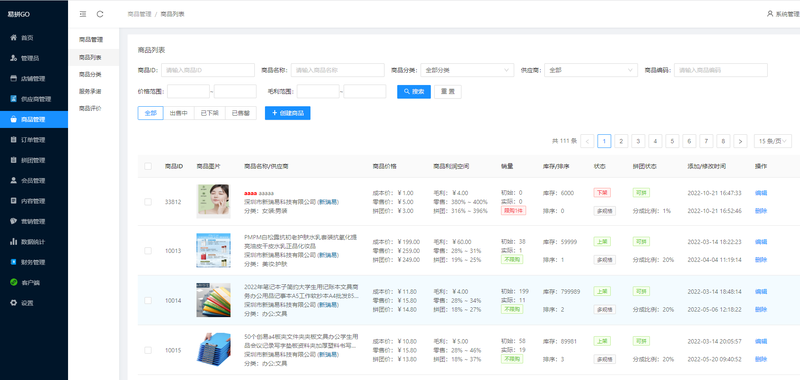
Task: Open the 15 条/页 page size dropdown
Action: [x=773, y=141]
